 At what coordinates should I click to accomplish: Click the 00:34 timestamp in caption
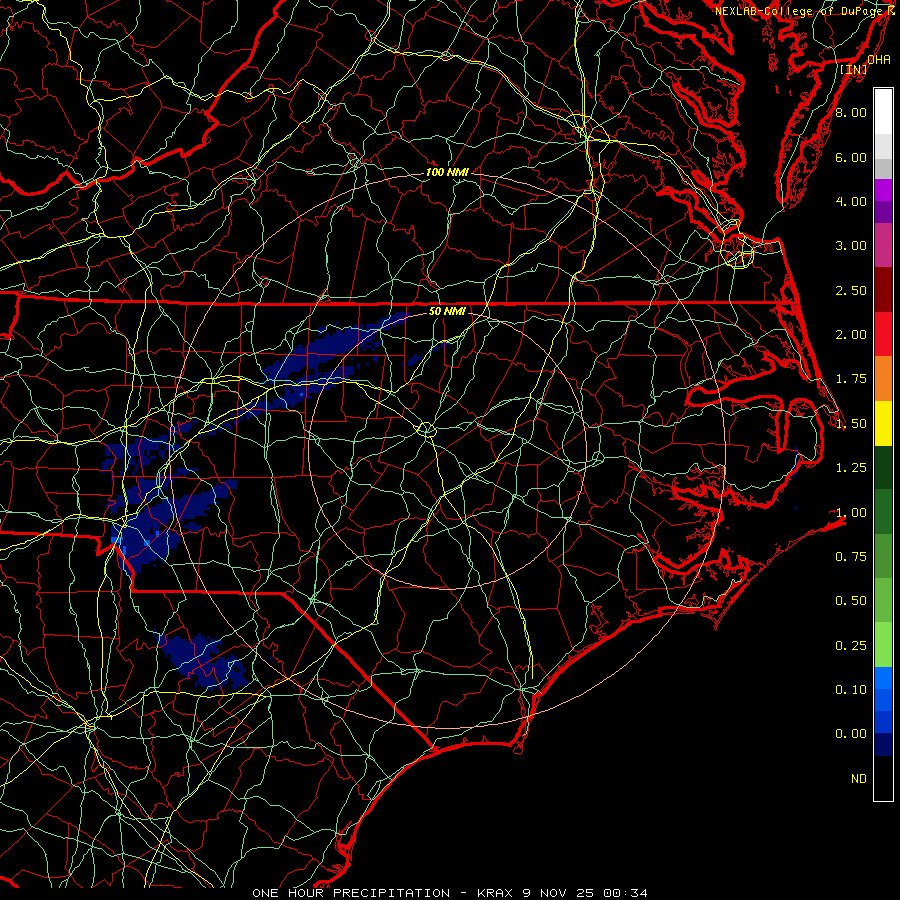[x=625, y=893]
